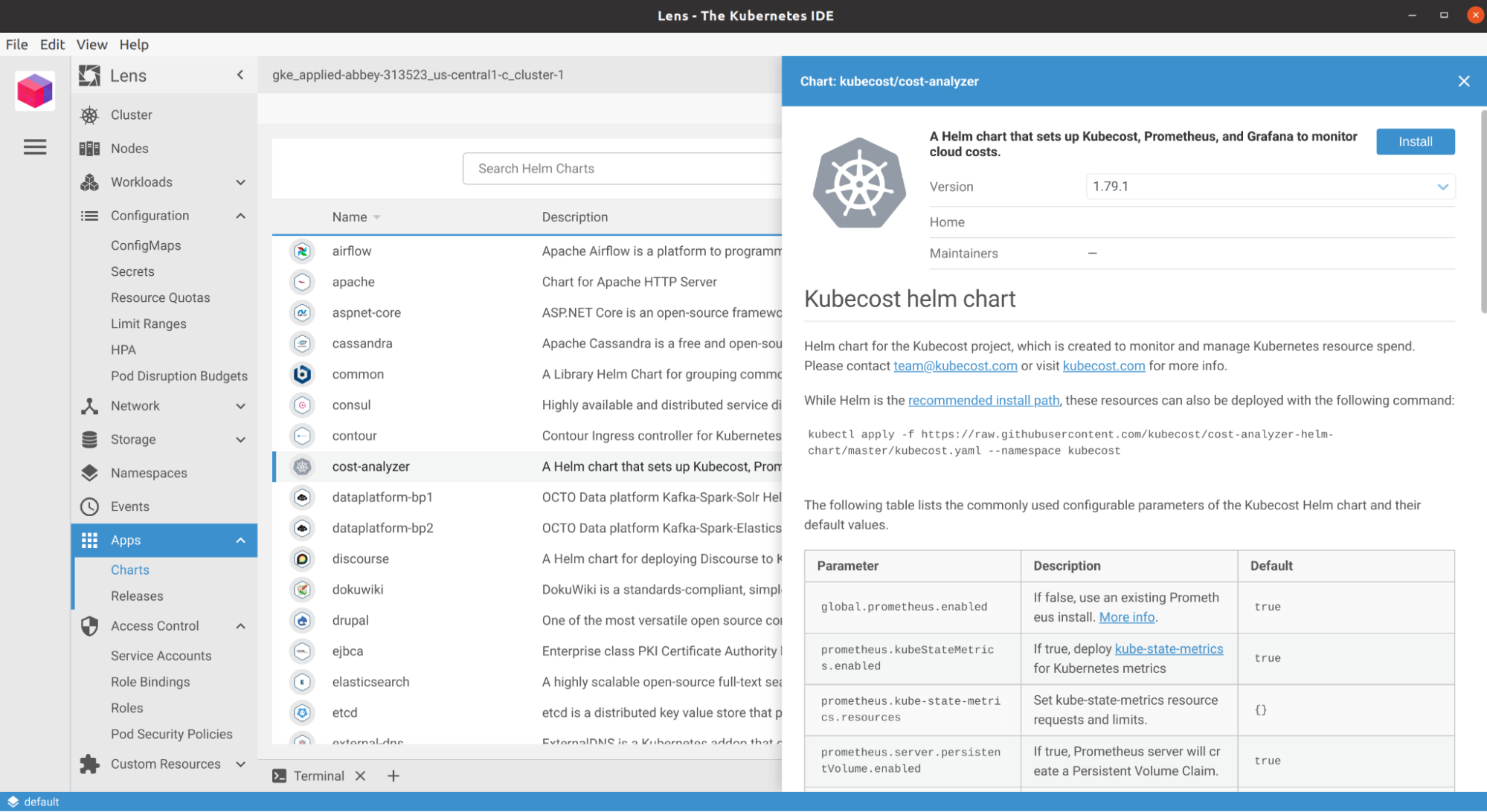
Task: Click the Terminal tab icon
Action: pyautogui.click(x=279, y=776)
